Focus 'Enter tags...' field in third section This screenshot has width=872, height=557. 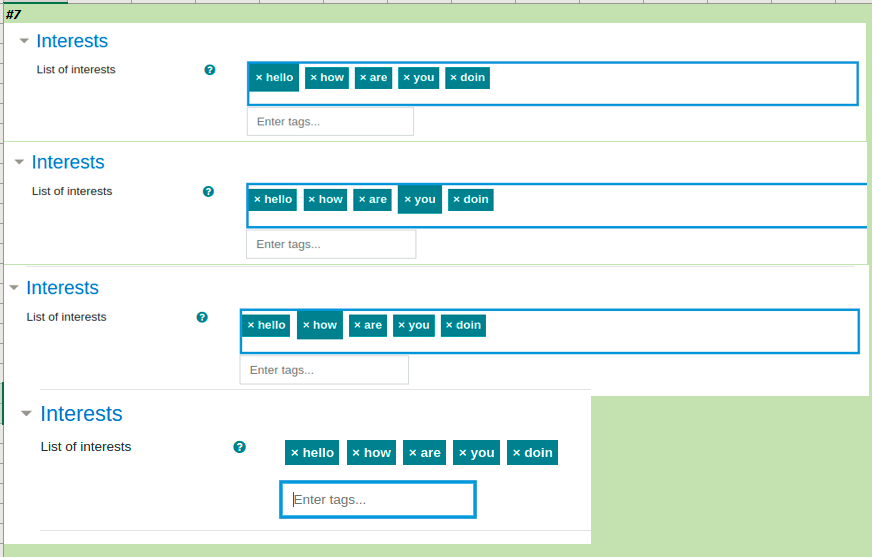[324, 370]
